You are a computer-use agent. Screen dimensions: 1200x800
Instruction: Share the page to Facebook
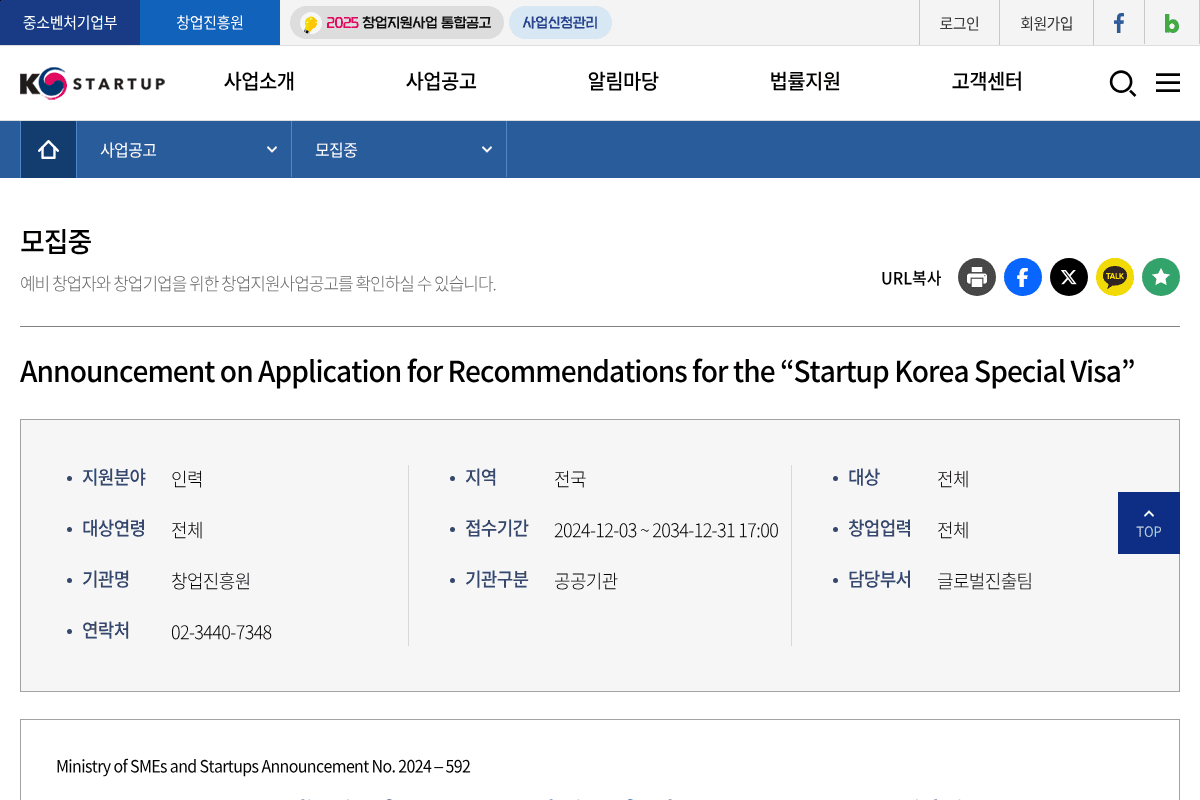(x=1022, y=277)
